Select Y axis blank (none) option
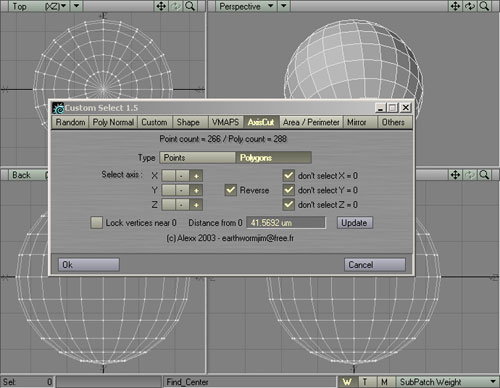The width and height of the screenshot is (500, 388). click(168, 190)
